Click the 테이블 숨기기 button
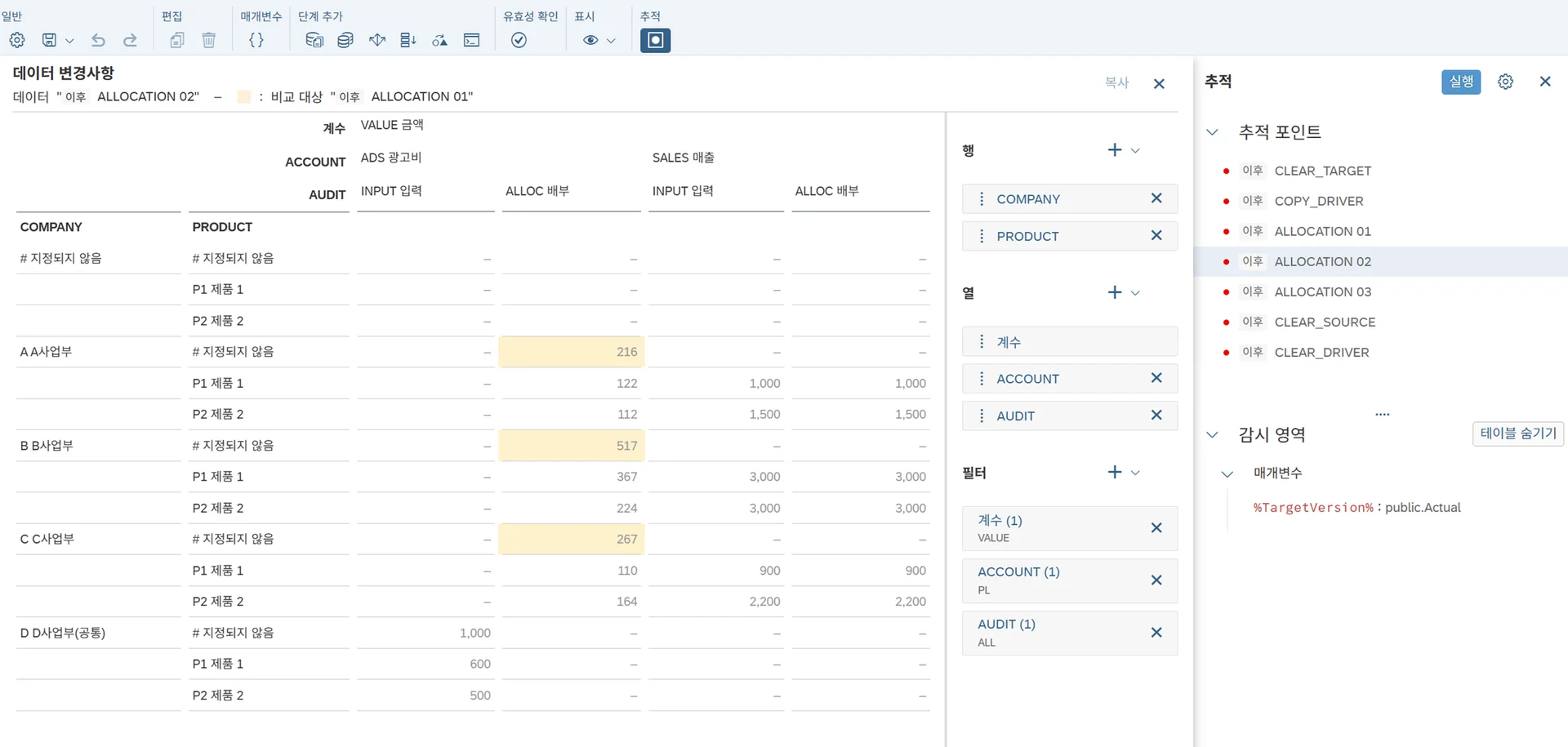1568x747 pixels. [1517, 434]
